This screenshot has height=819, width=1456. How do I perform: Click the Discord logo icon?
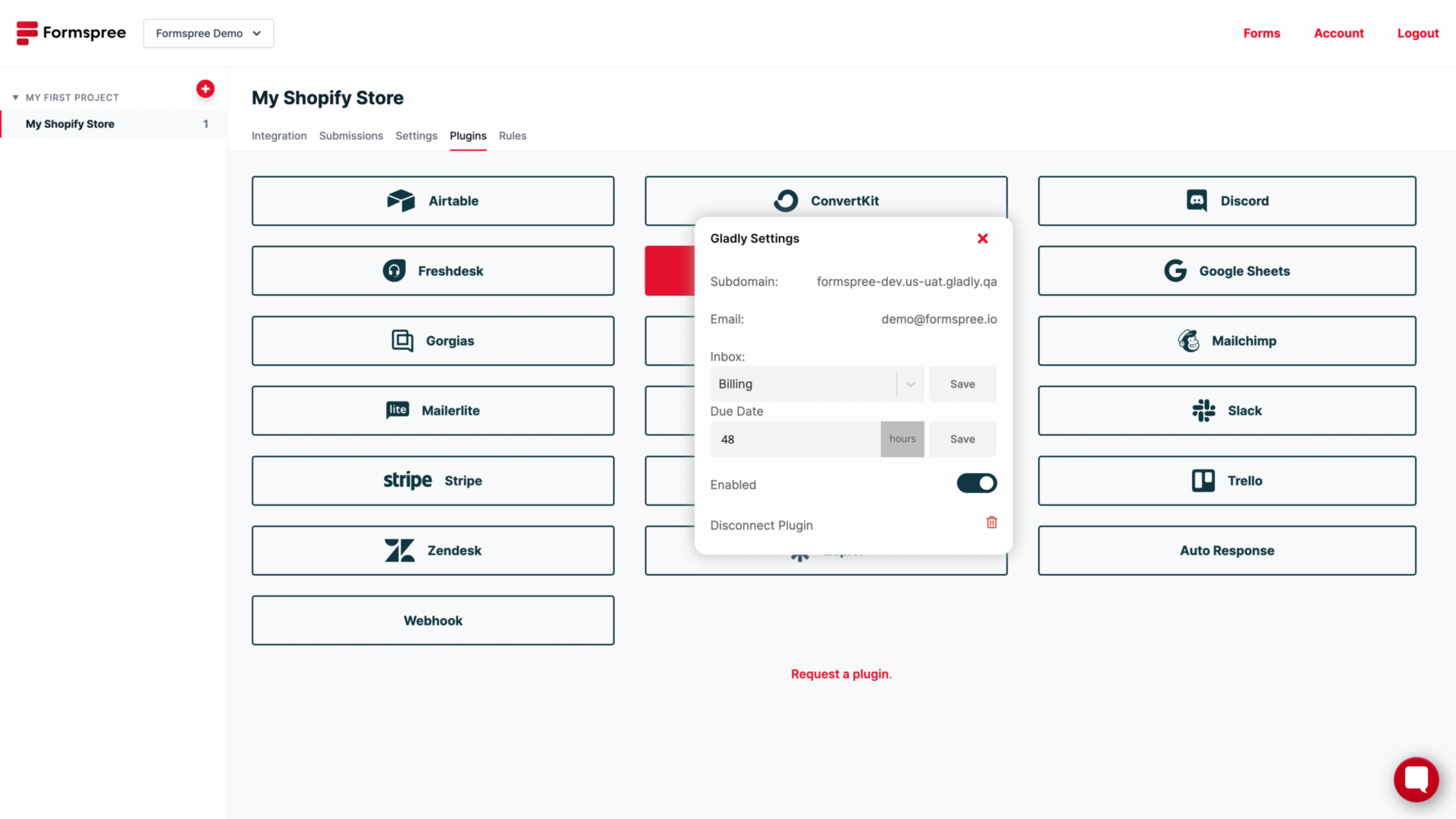[x=1197, y=201]
